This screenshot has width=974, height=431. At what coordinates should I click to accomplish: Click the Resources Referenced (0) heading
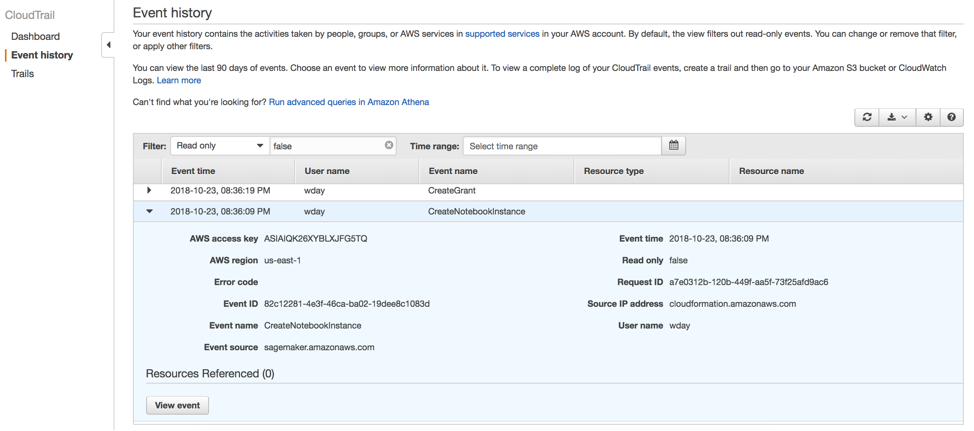pos(210,374)
